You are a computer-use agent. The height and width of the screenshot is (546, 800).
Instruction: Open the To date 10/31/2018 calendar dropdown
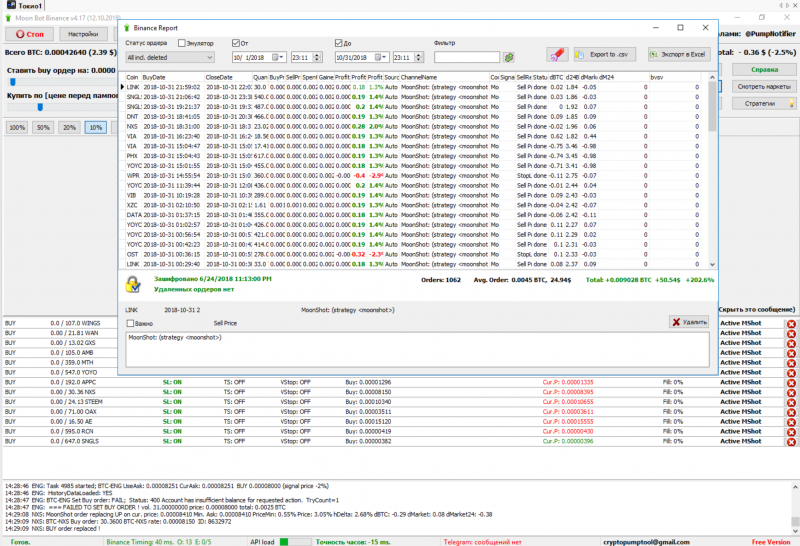coord(381,58)
